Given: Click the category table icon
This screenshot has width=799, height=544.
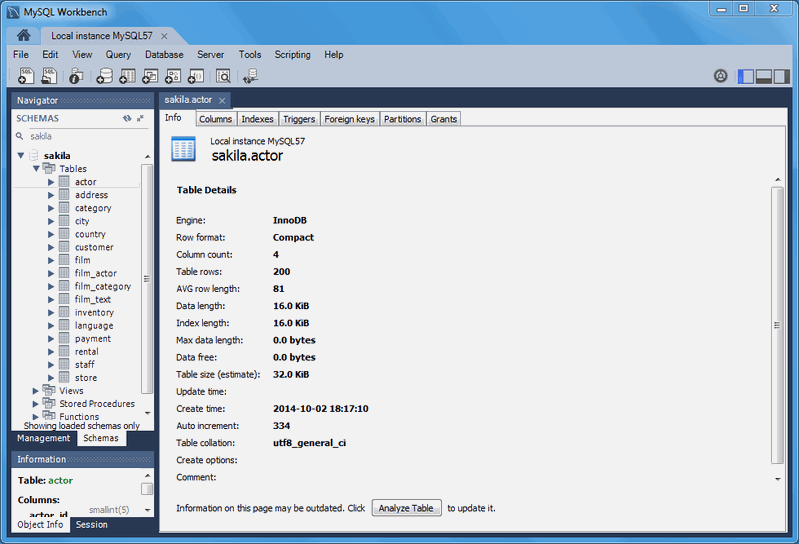Looking at the screenshot, I should pos(64,207).
